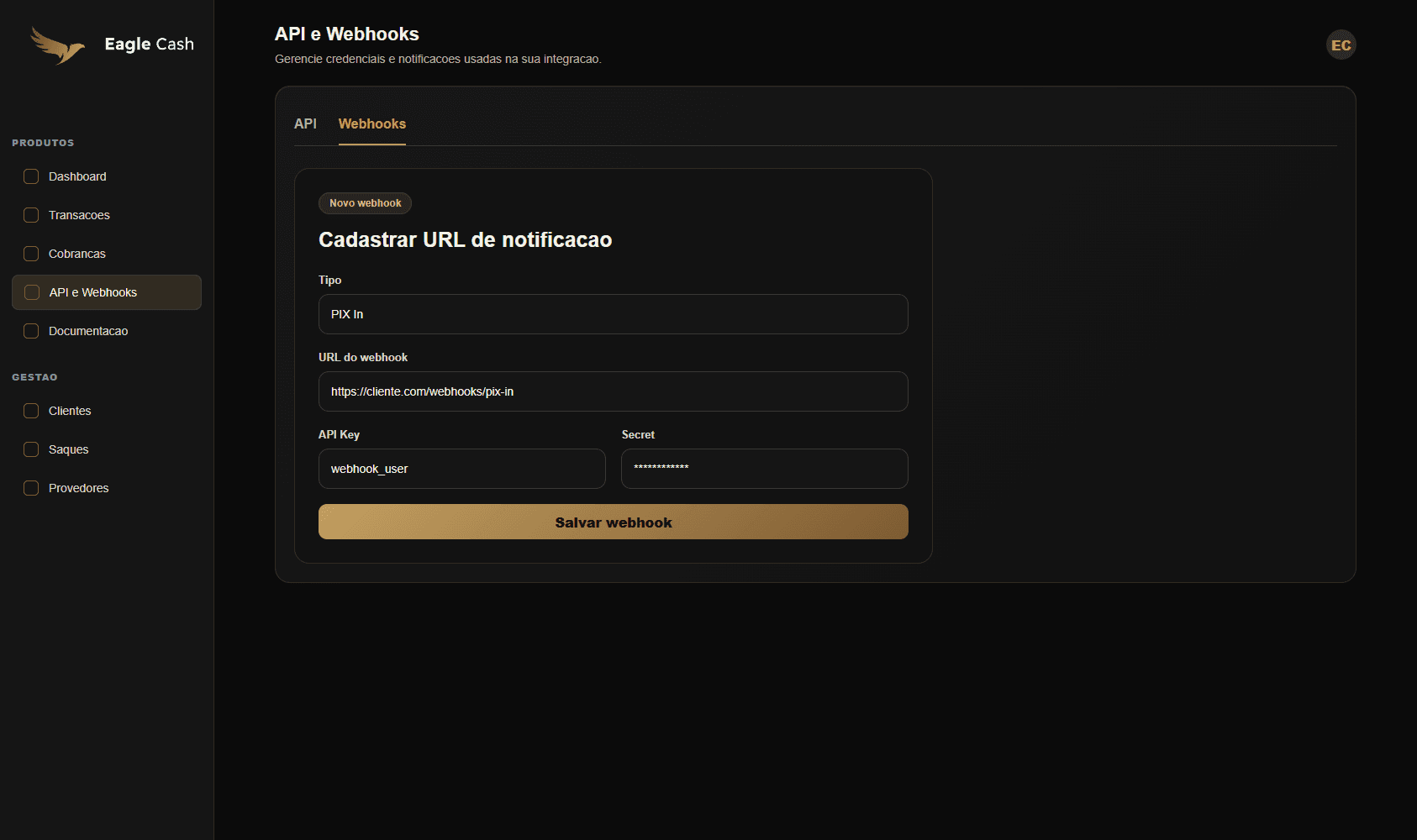
Task: Open the Tipo dropdown showing PIX In
Action: pos(614,314)
